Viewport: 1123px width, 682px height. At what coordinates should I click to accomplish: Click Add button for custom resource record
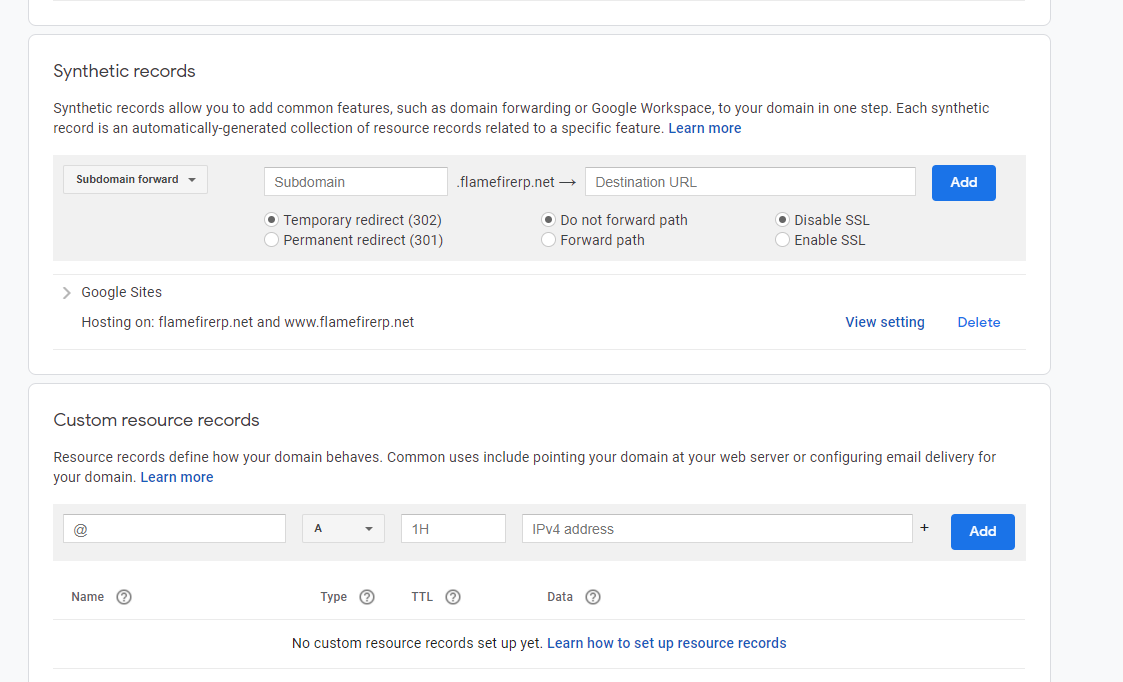(982, 532)
